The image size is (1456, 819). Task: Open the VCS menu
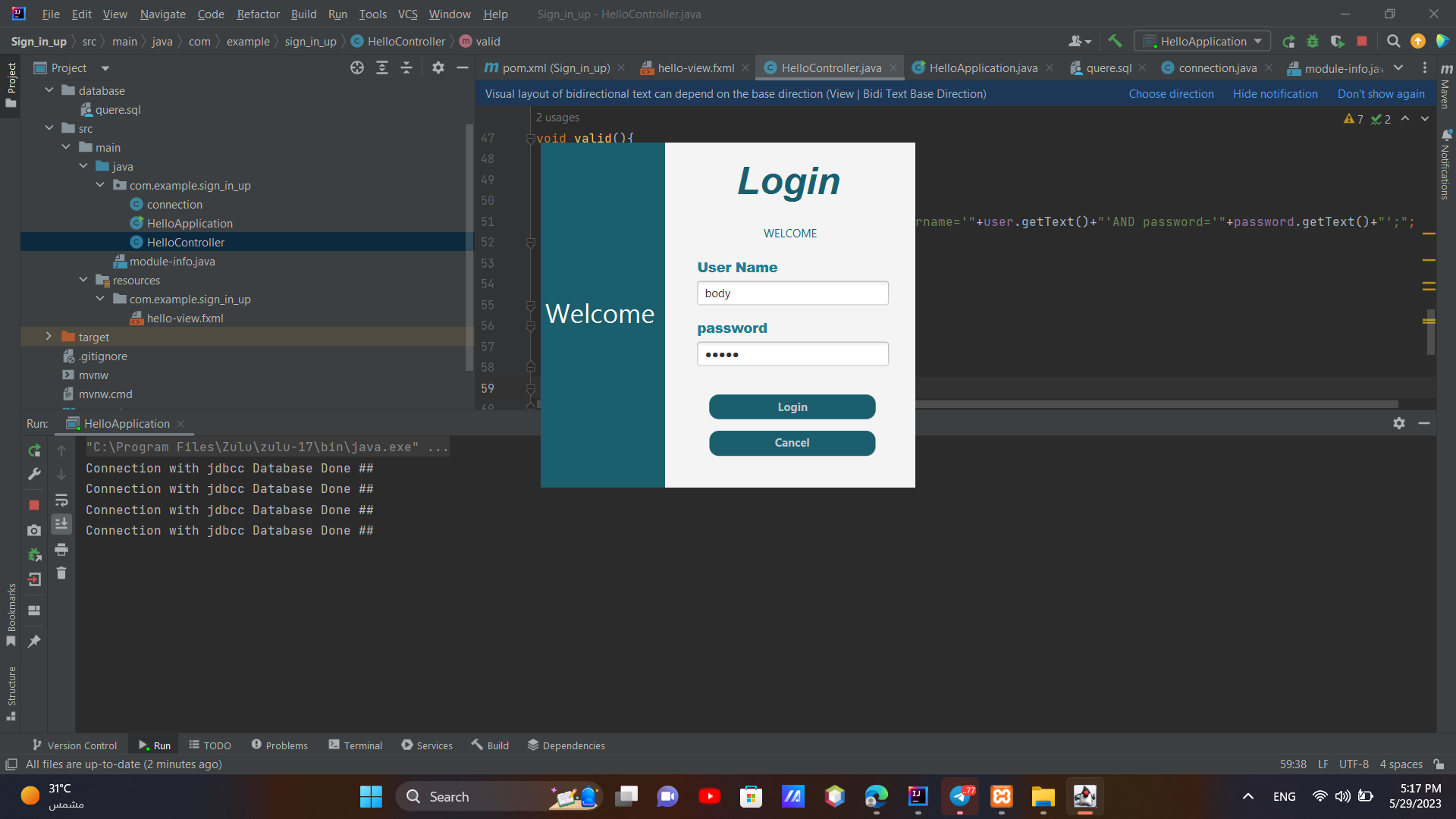pos(407,14)
